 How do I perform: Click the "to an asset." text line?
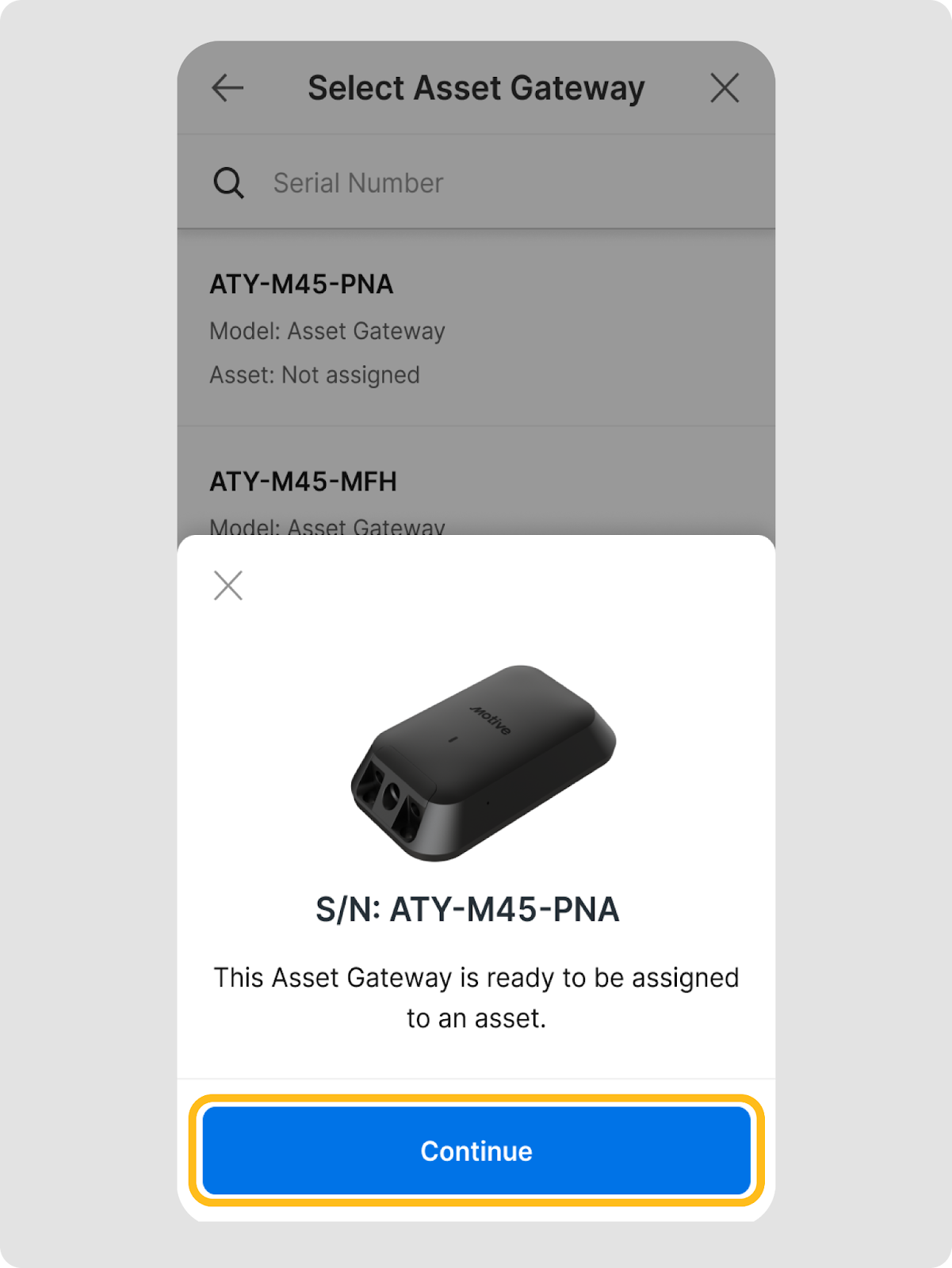[476, 1018]
